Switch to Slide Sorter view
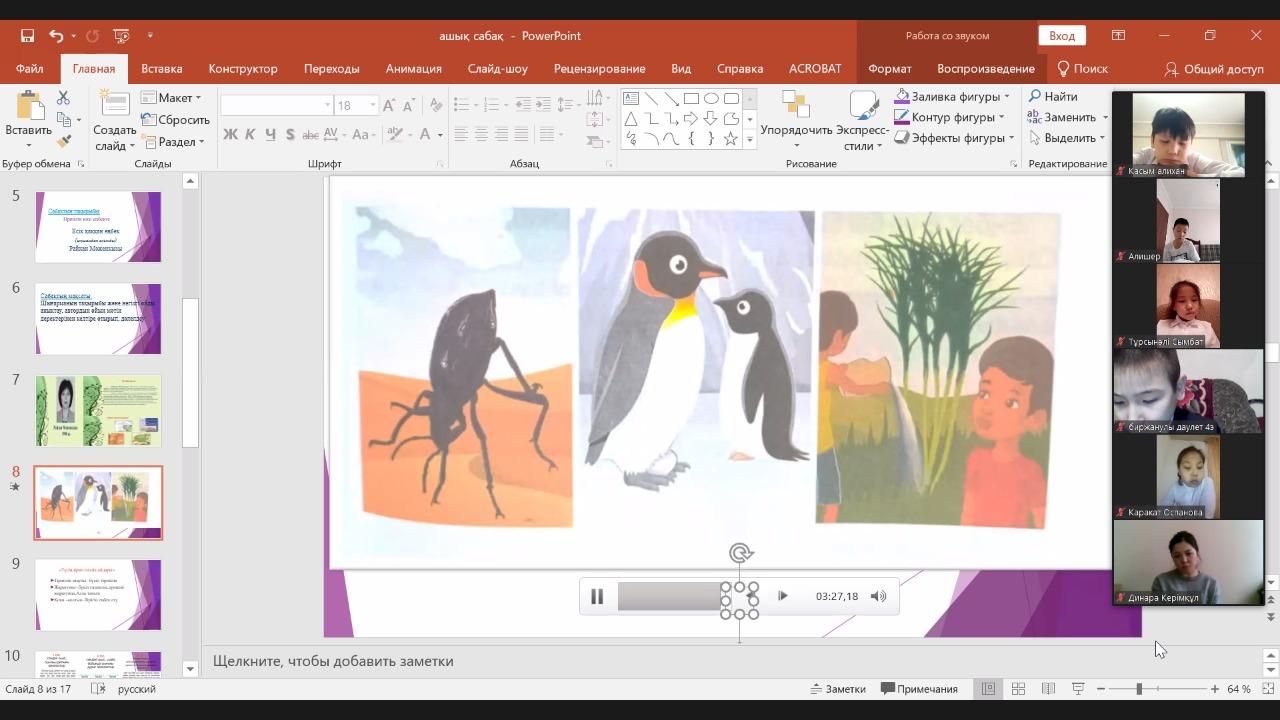 (x=1018, y=689)
